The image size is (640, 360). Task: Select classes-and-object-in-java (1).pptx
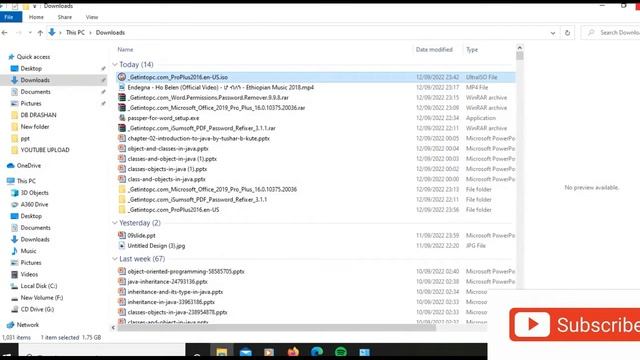[x=172, y=159]
